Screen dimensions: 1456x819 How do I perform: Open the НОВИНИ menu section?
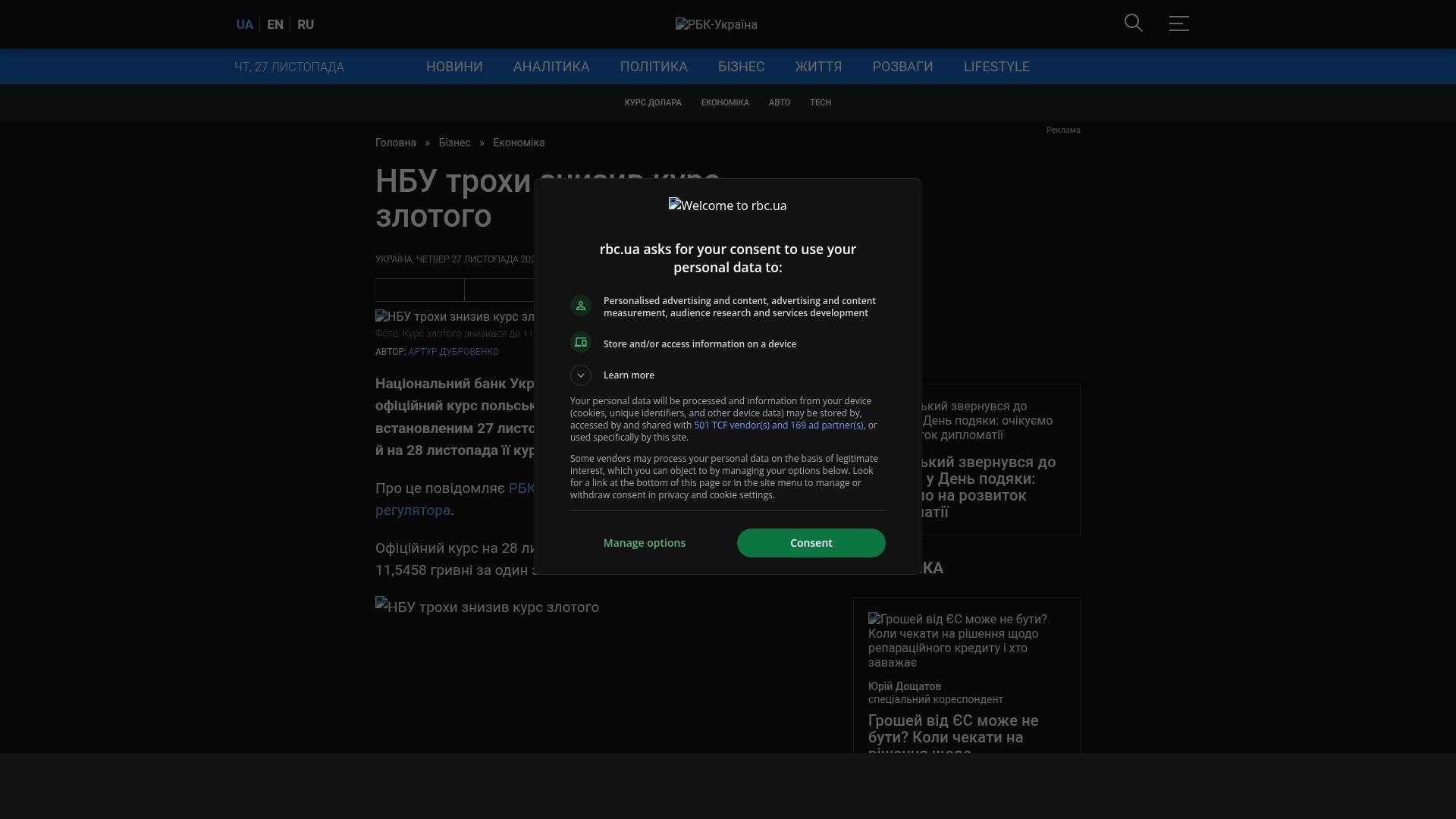pyautogui.click(x=453, y=67)
